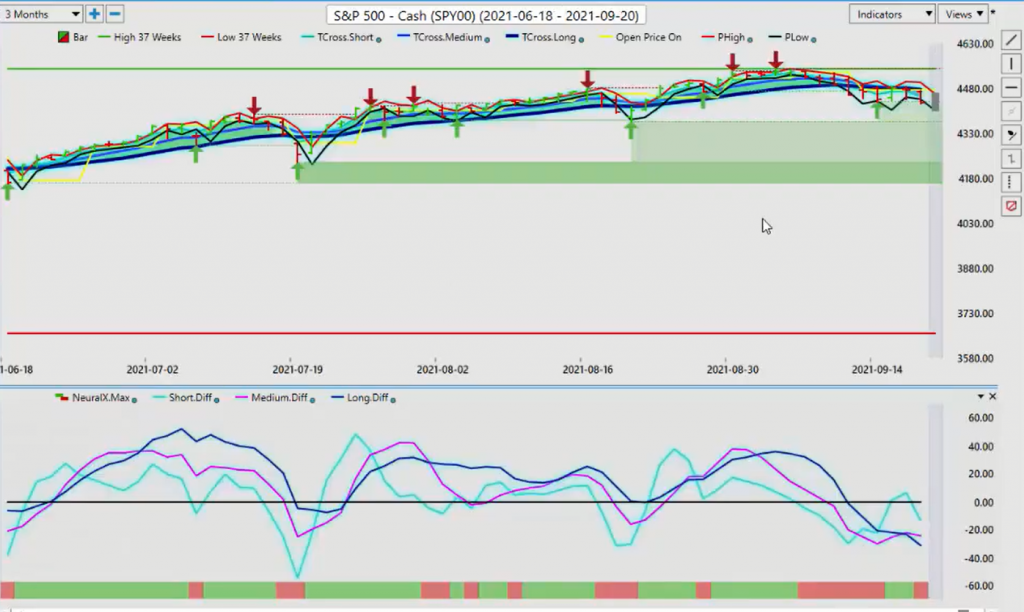
Task: Open the Views dropdown
Action: (963, 14)
